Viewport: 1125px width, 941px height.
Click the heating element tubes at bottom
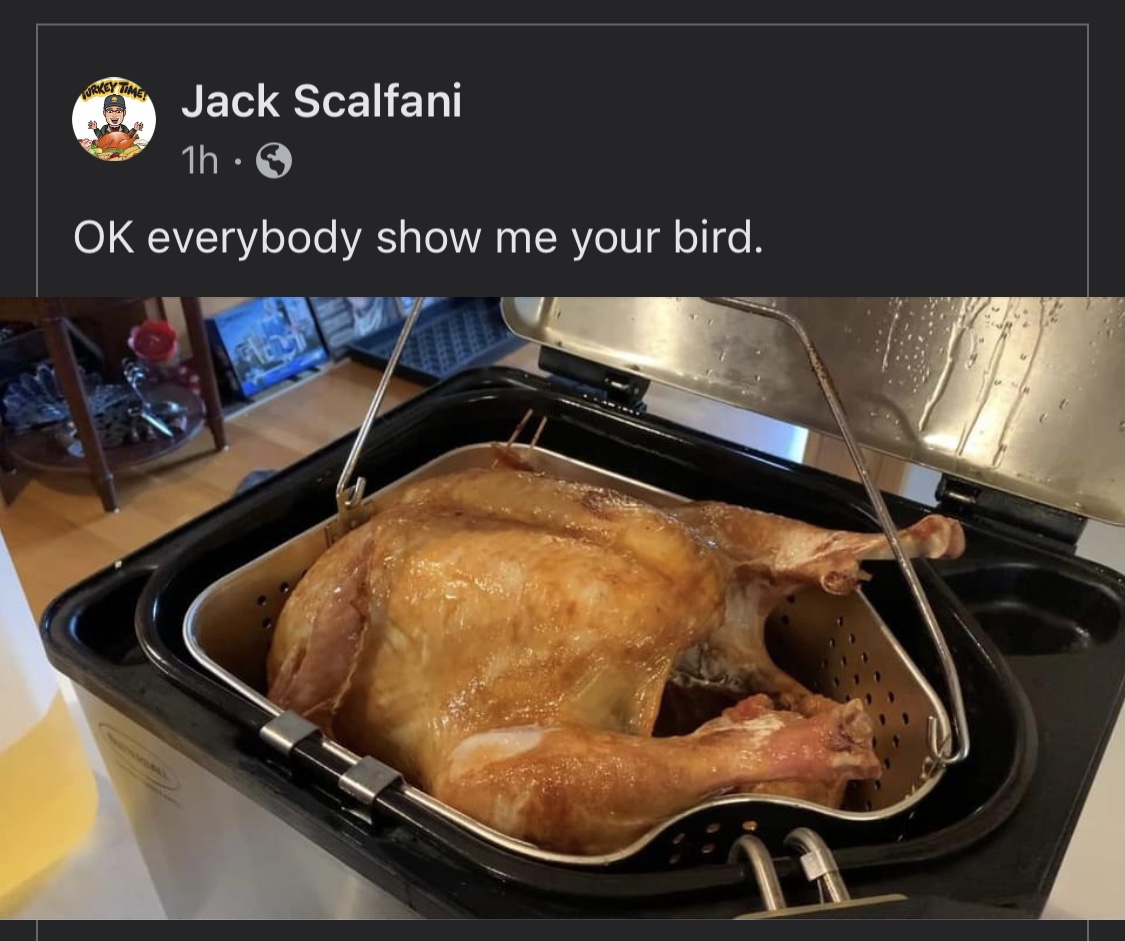(x=789, y=869)
